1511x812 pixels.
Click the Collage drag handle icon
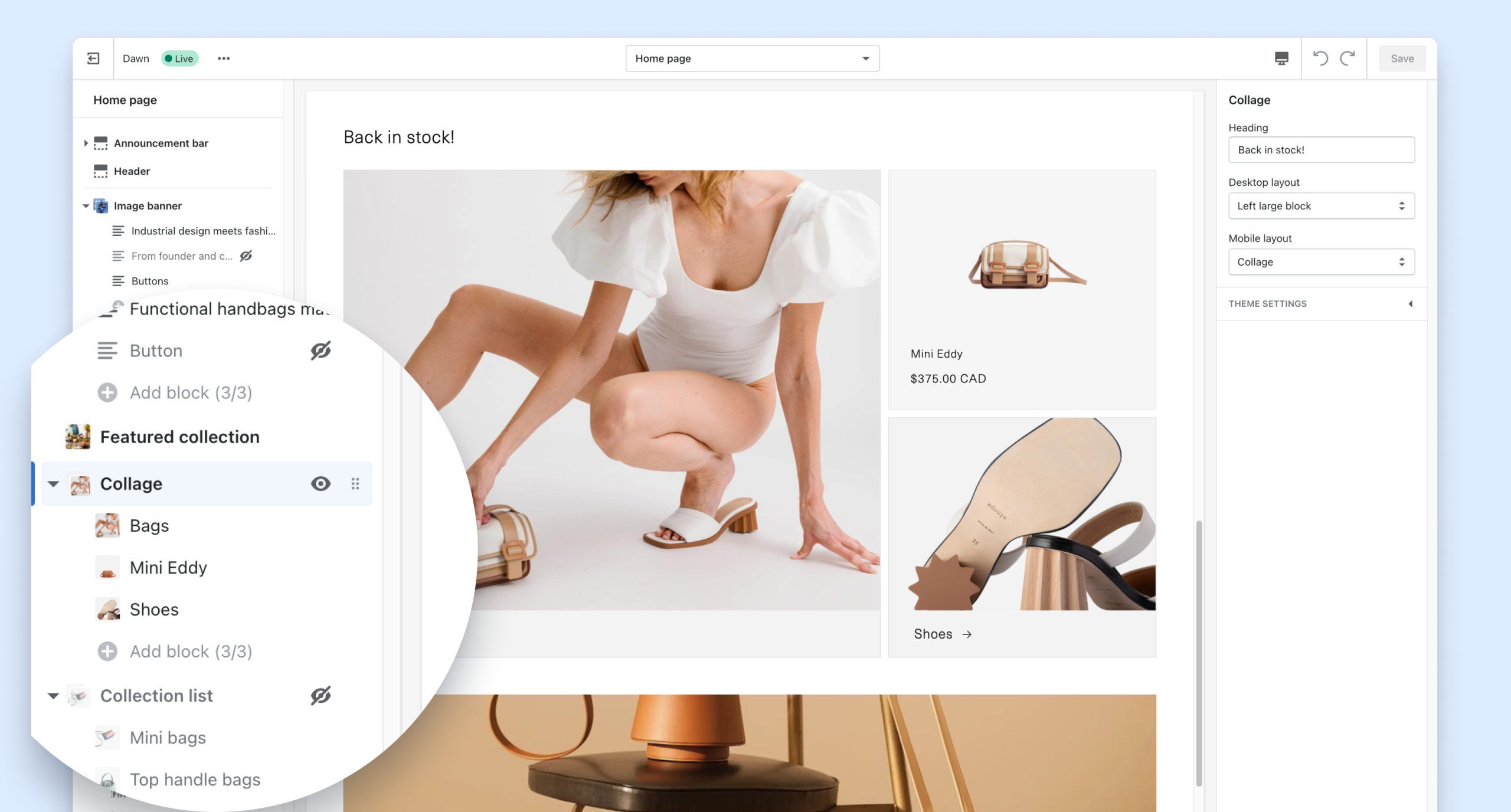355,483
